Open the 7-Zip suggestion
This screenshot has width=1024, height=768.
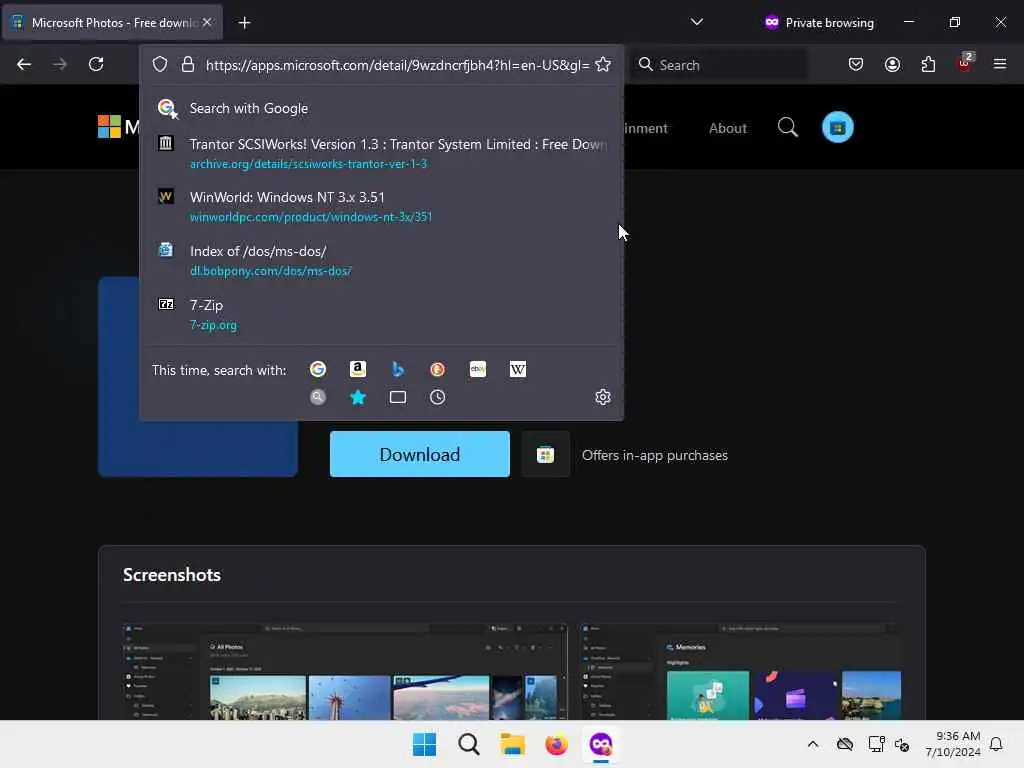point(381,314)
